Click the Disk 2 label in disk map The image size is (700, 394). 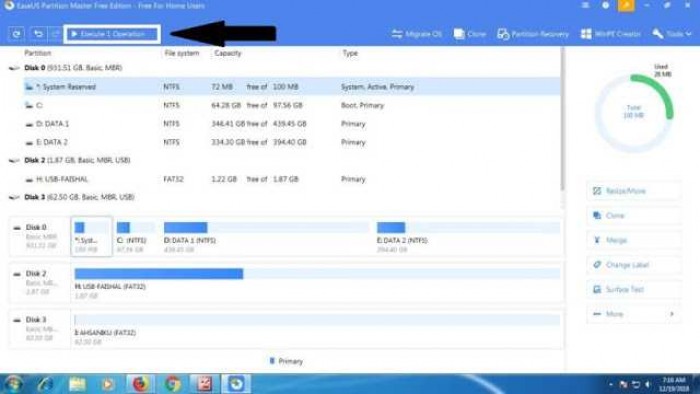tap(36, 274)
